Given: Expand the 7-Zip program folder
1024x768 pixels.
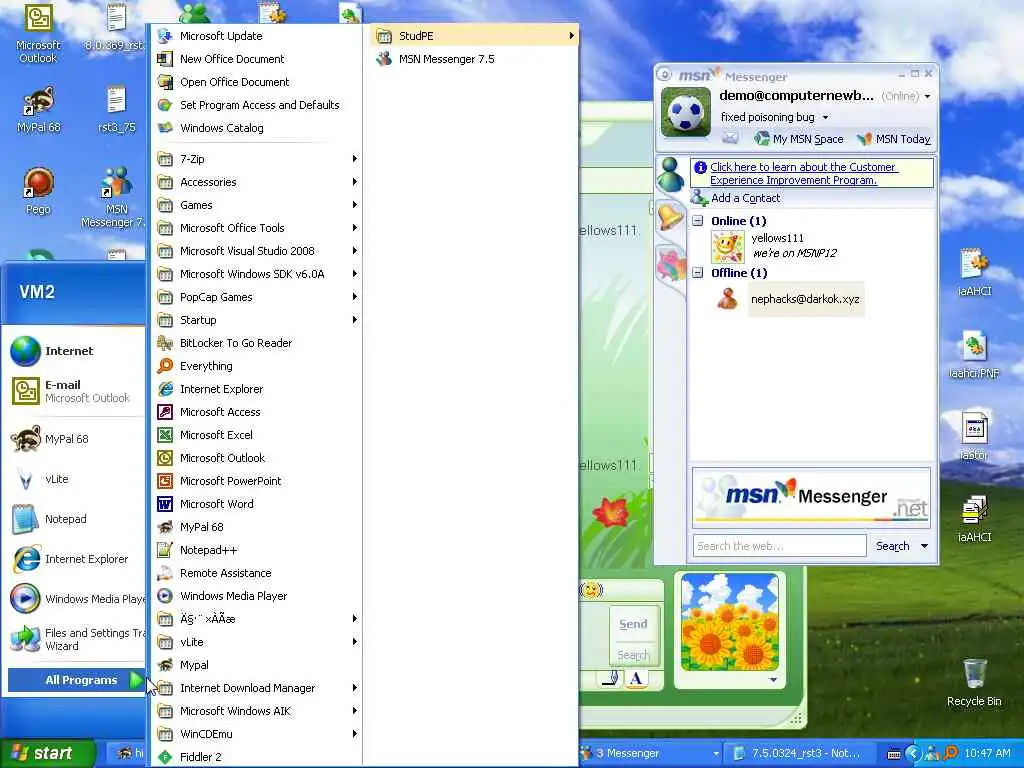Looking at the screenshot, I should click(x=256, y=159).
